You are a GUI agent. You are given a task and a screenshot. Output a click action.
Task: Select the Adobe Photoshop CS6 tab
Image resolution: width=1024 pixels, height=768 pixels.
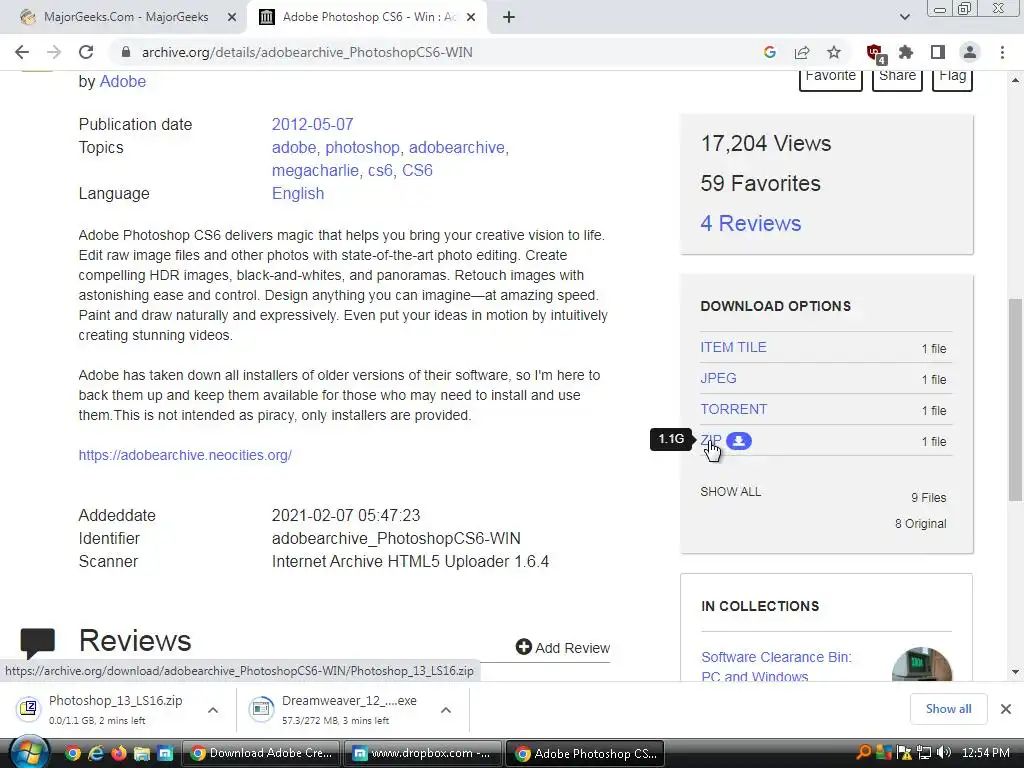(366, 17)
